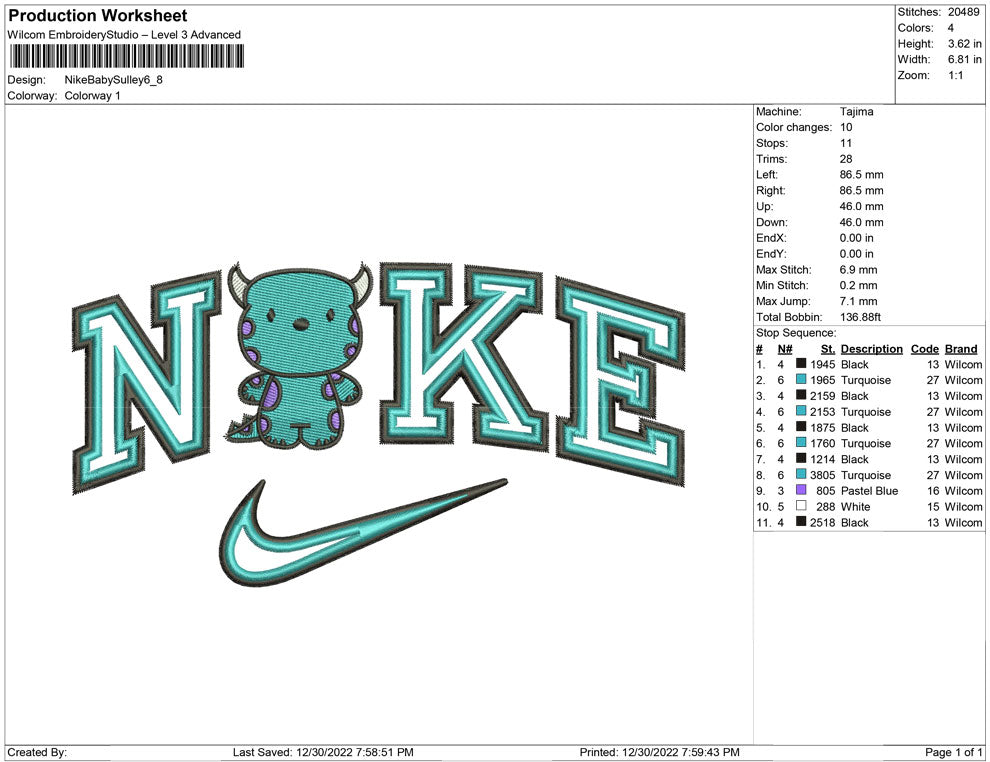The height and width of the screenshot is (762, 990).
Task: Click the Baby Sulley character in the design
Action: pyautogui.click(x=299, y=357)
